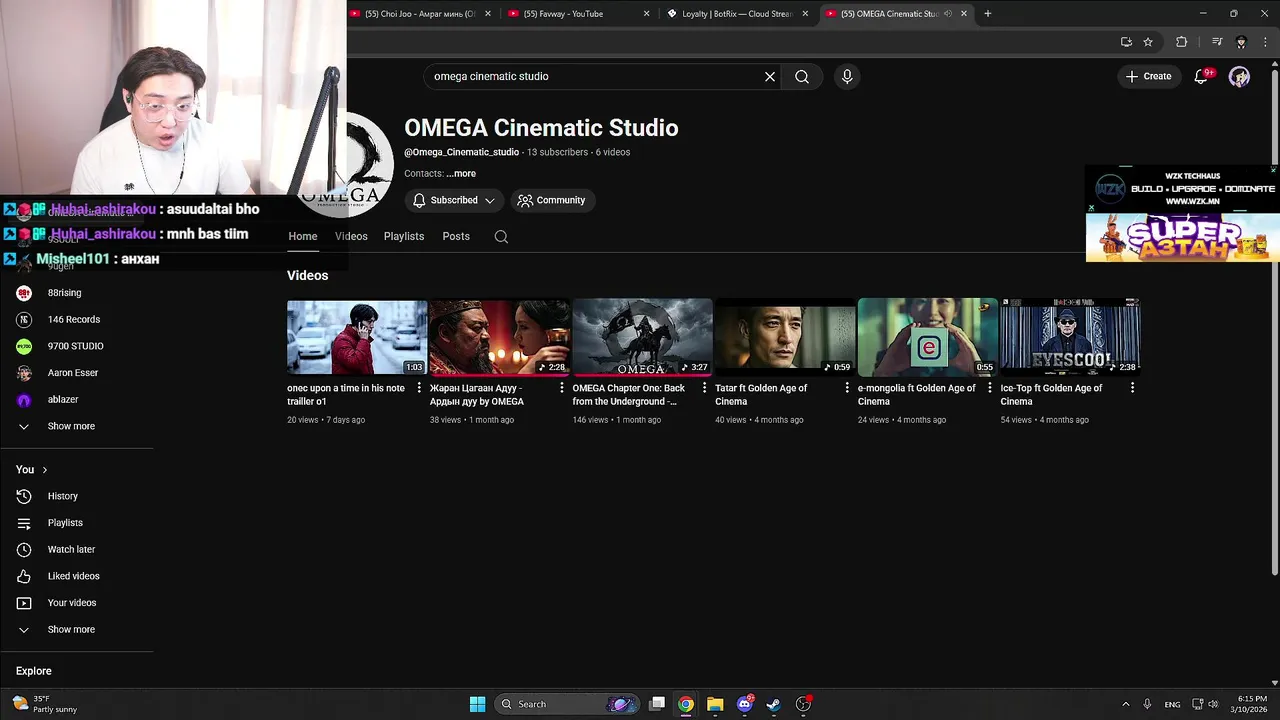This screenshot has width=1280, height=720.
Task: Switch to the channel Videos tab
Action: [351, 237]
